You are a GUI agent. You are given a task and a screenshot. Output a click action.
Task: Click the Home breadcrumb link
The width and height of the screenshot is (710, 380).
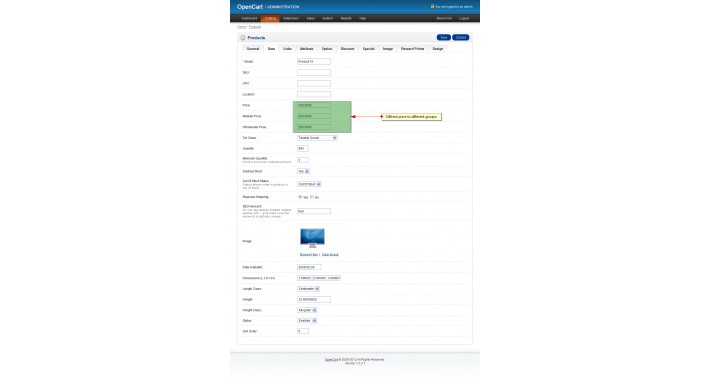pyautogui.click(x=241, y=27)
